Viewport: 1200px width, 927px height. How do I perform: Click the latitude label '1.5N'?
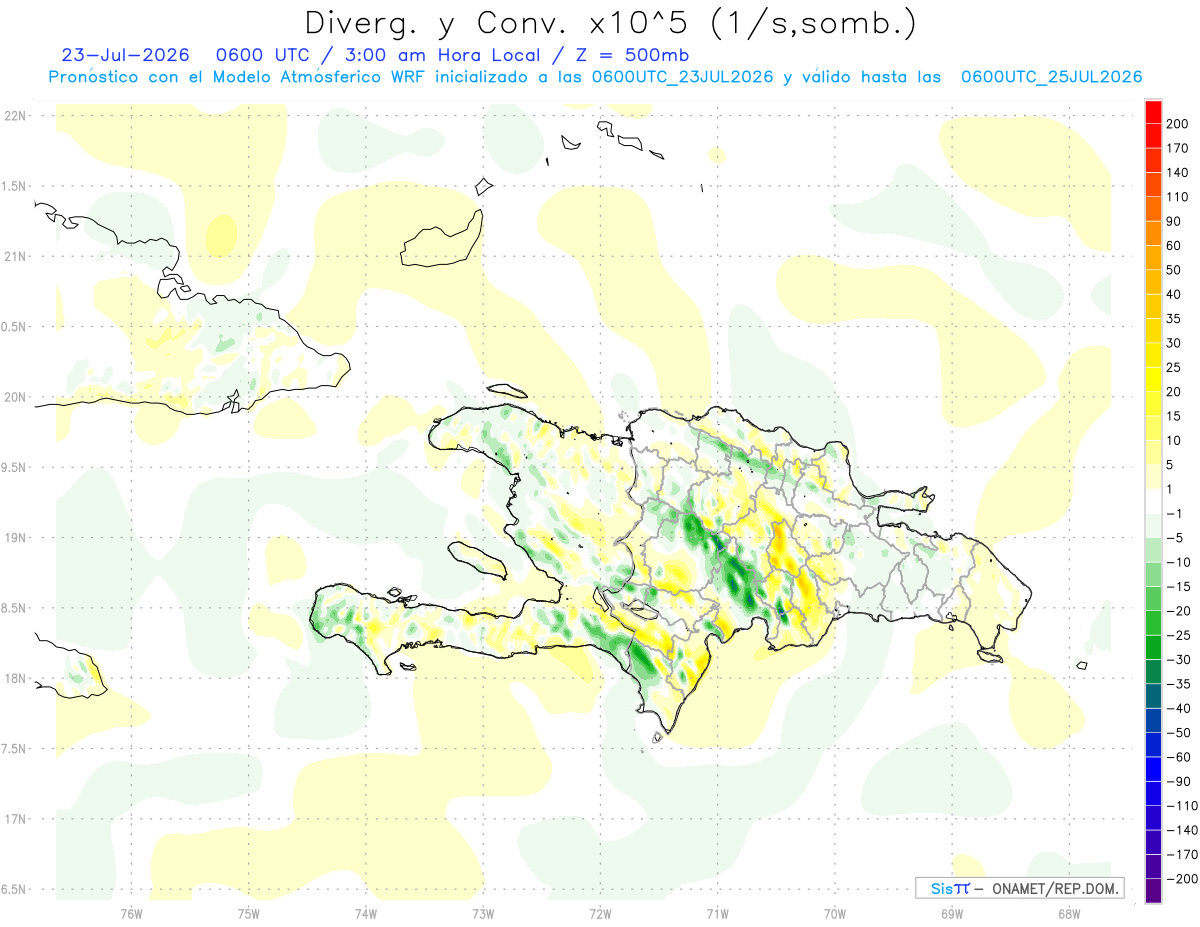click(x=14, y=187)
